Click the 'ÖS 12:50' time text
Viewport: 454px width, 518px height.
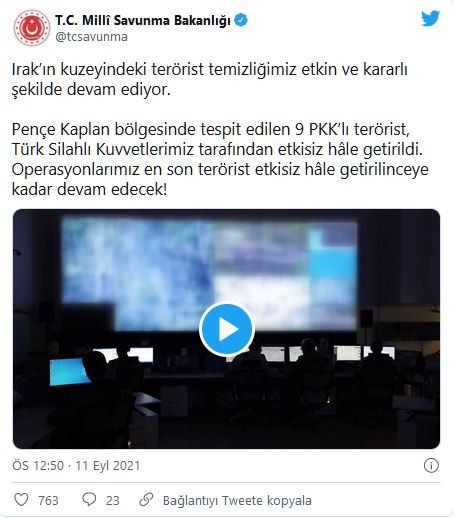(38, 465)
